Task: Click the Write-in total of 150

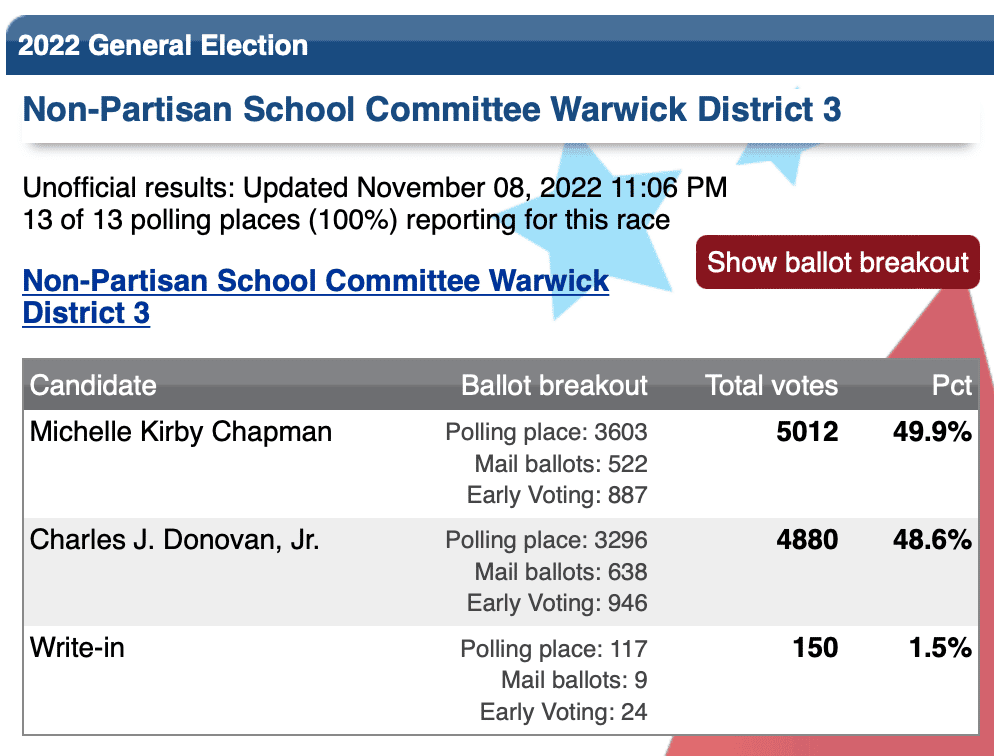Action: [x=815, y=648]
